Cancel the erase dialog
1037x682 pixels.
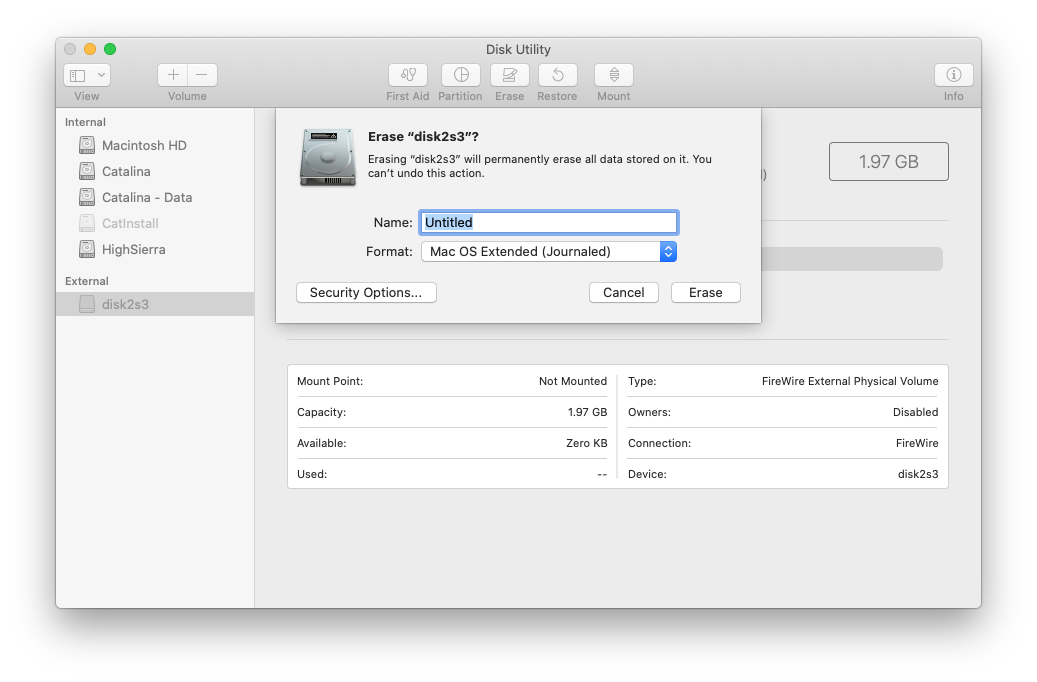624,292
